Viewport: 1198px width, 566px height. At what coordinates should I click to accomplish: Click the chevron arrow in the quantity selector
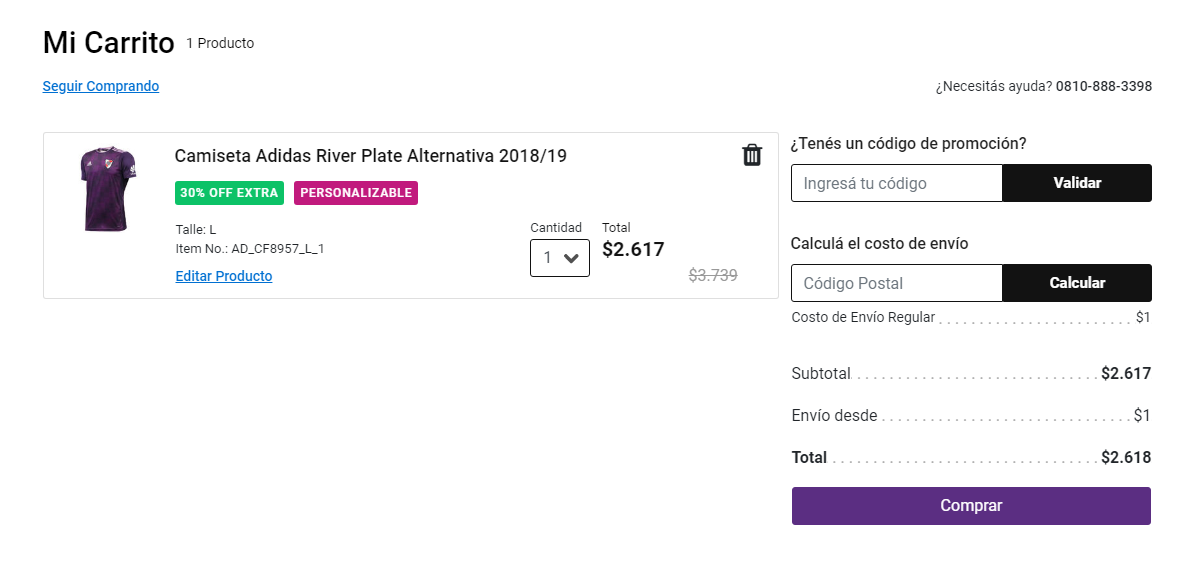coord(570,258)
